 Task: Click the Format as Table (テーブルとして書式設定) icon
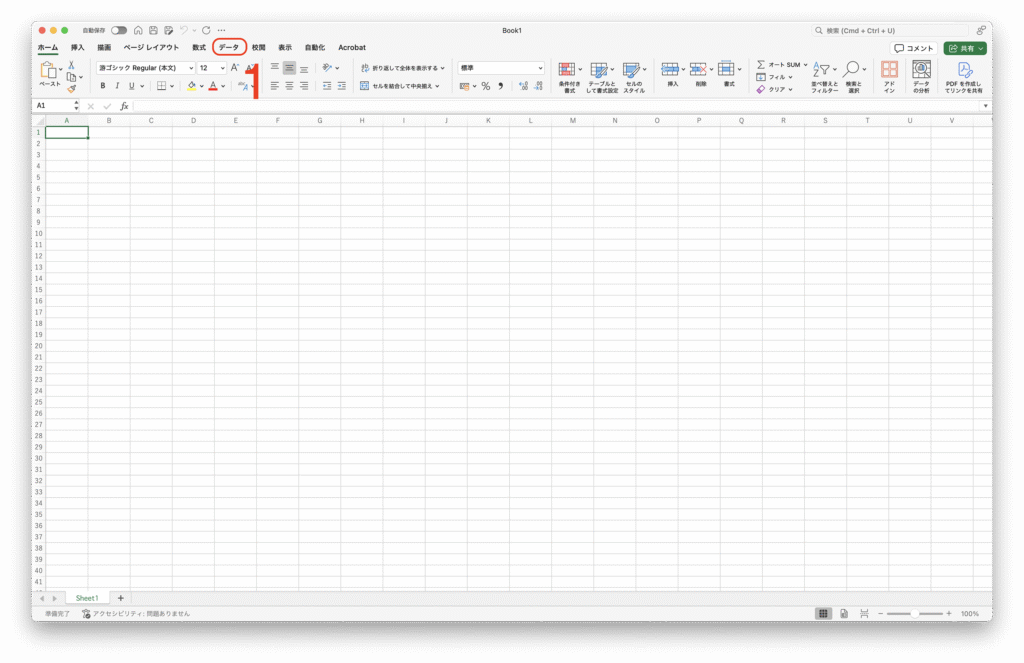(x=599, y=70)
